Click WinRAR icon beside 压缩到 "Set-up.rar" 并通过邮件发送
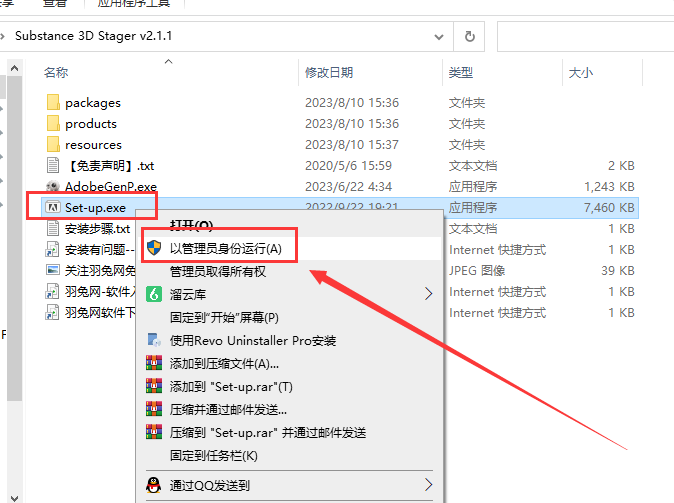 point(154,432)
